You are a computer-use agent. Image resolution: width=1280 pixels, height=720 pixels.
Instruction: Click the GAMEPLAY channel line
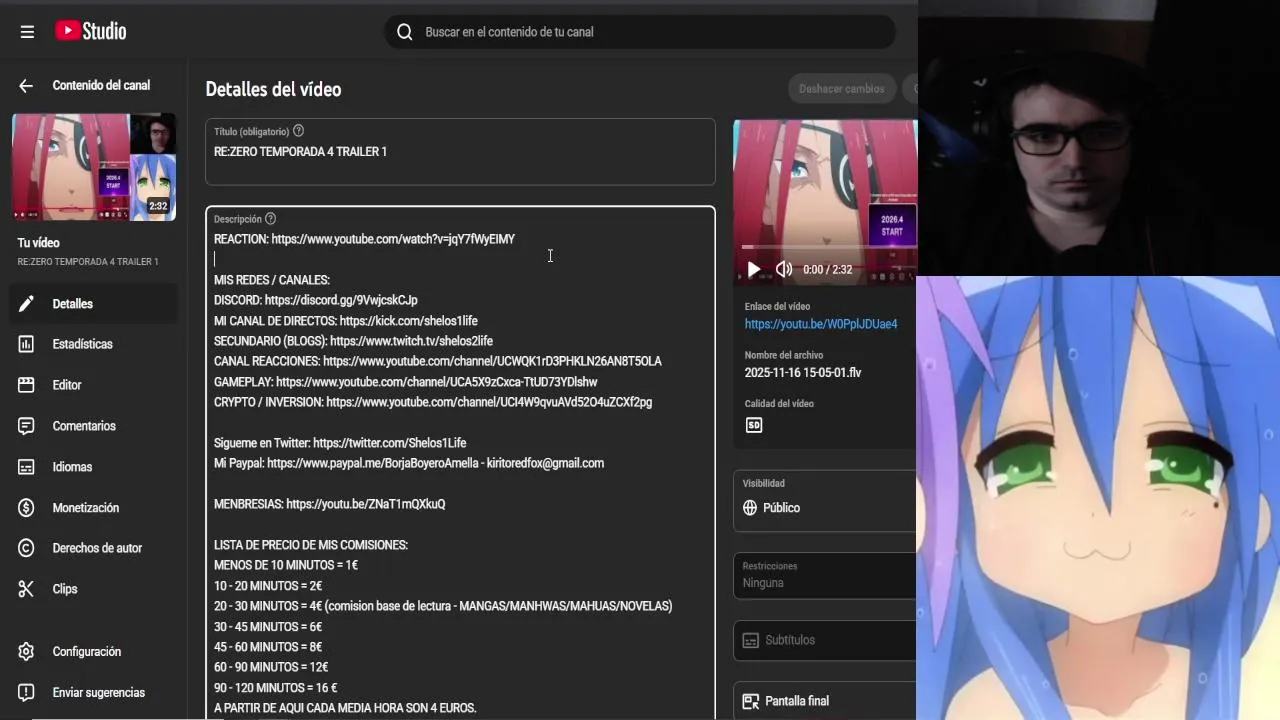coord(406,382)
